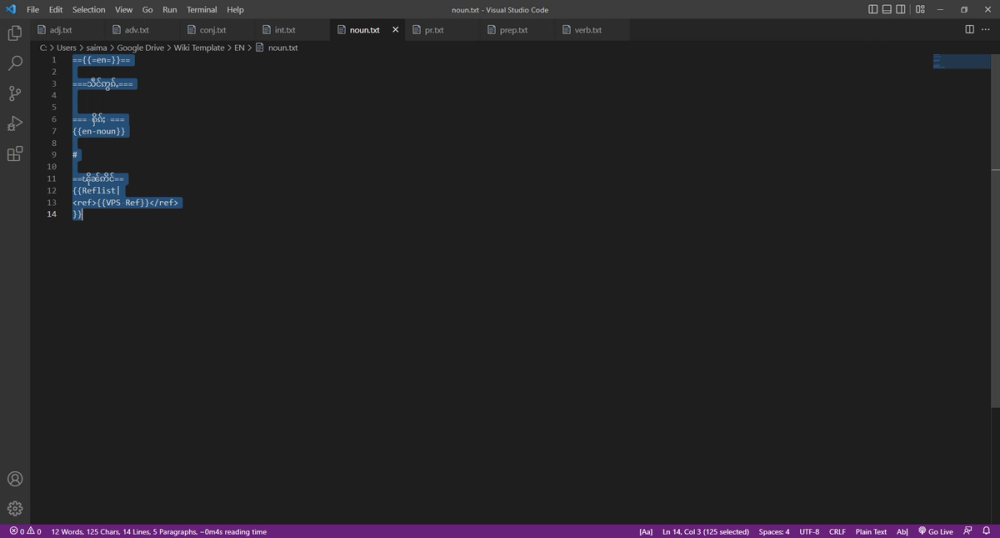
Task: Click line 12 with {{Reflist|
Action: click(96, 190)
